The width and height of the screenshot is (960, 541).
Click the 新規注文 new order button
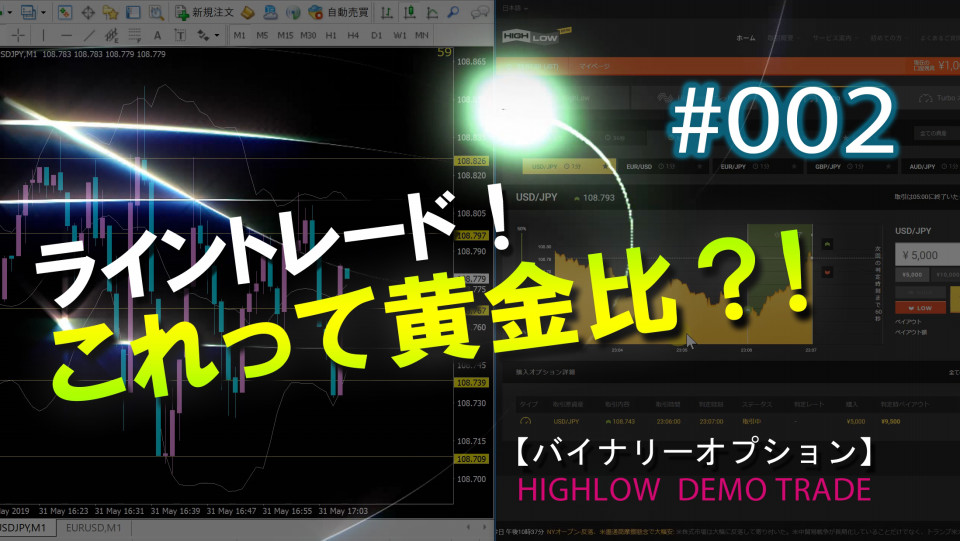pos(204,12)
